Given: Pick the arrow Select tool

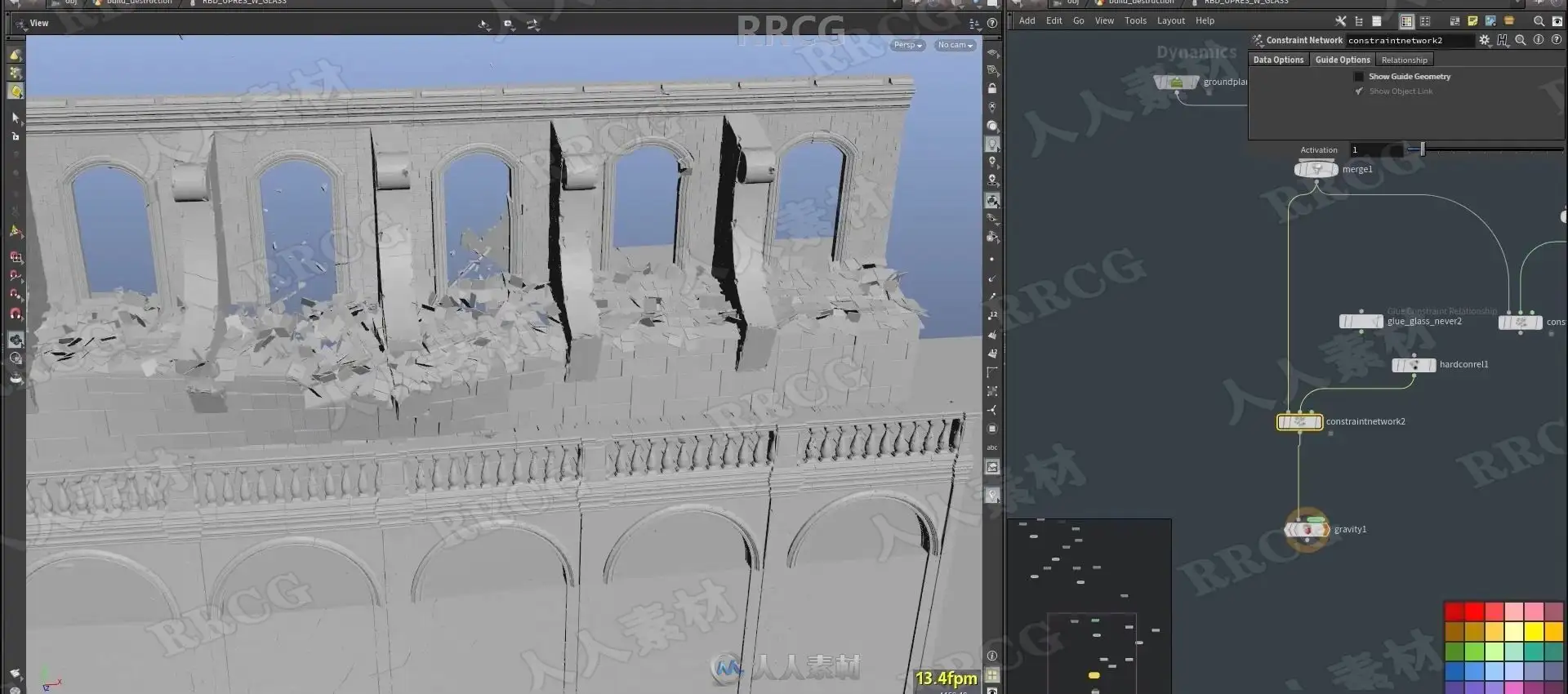Looking at the screenshot, I should coord(16,118).
